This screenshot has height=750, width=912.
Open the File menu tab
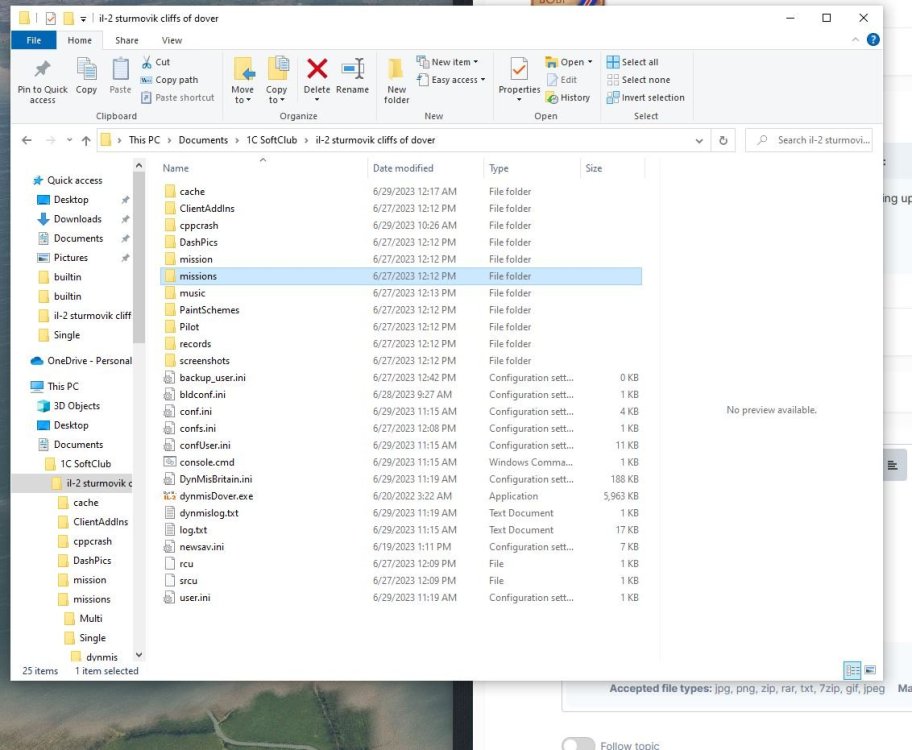click(x=33, y=41)
